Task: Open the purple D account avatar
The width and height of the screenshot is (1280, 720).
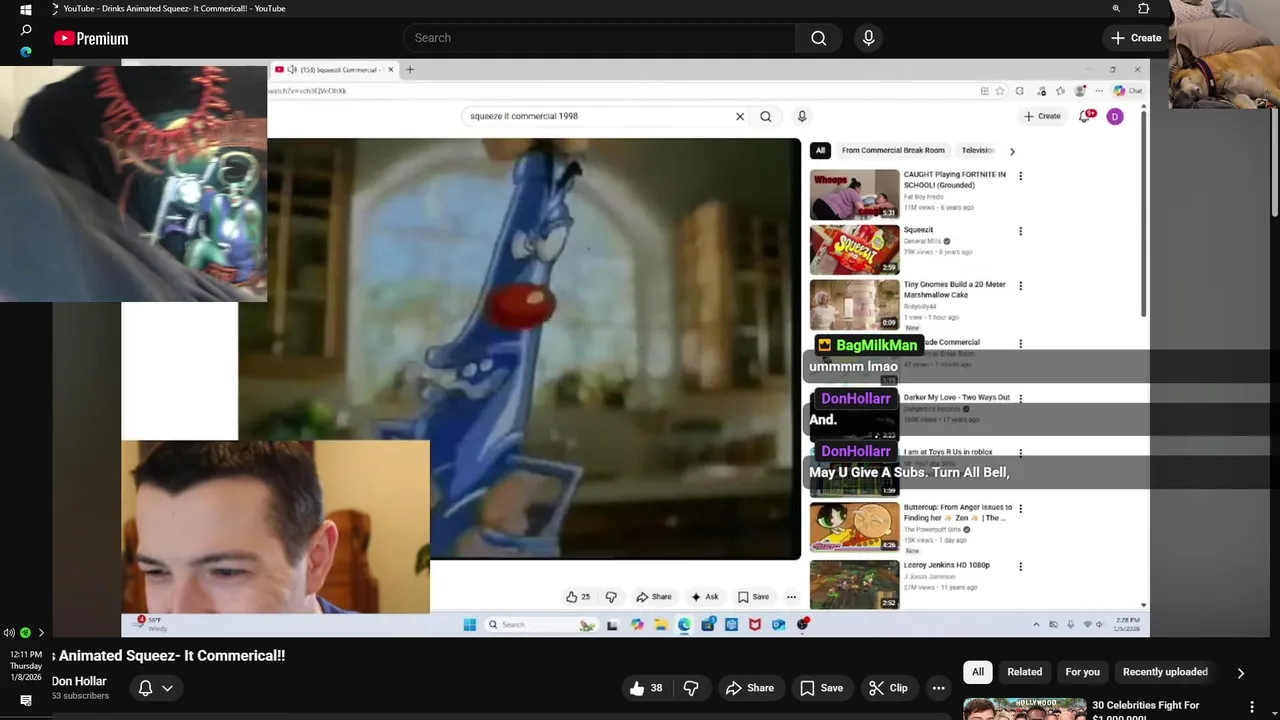Action: 1115,116
